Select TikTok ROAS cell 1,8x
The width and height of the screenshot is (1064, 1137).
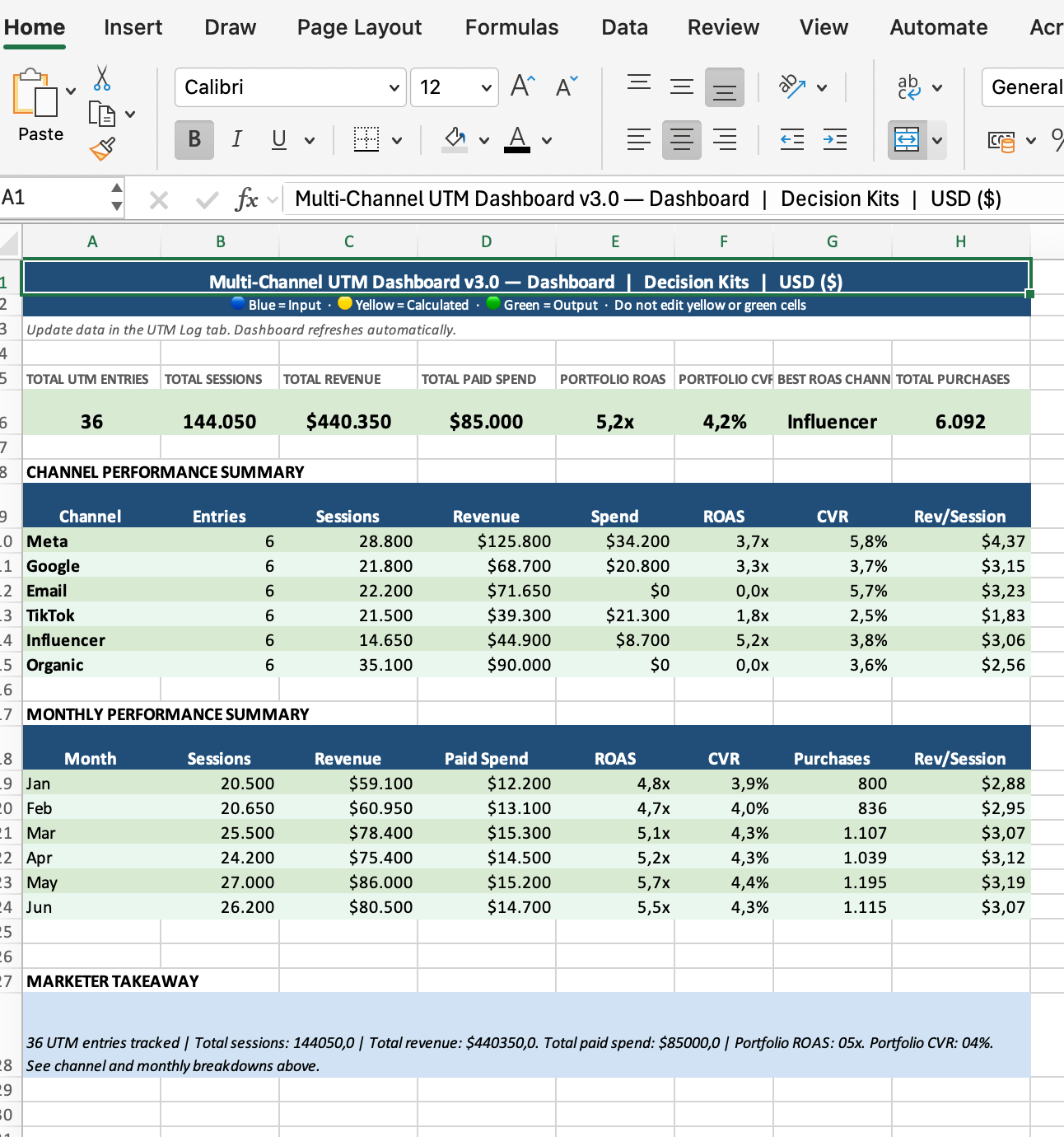point(724,615)
